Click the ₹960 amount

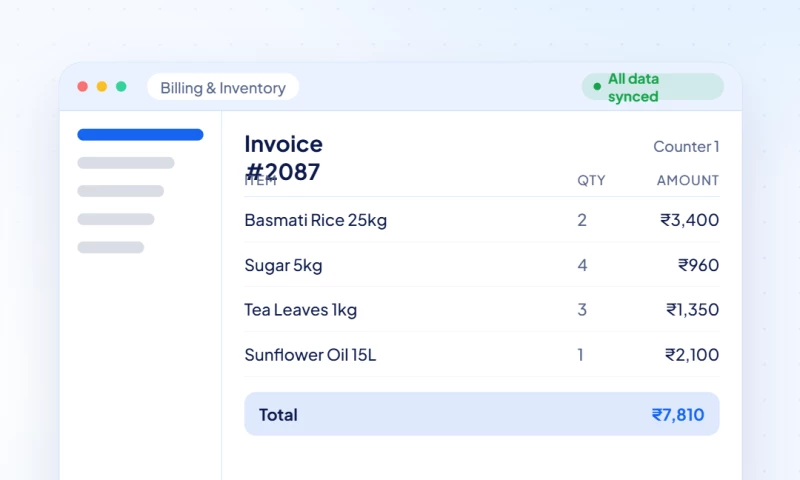tap(698, 265)
